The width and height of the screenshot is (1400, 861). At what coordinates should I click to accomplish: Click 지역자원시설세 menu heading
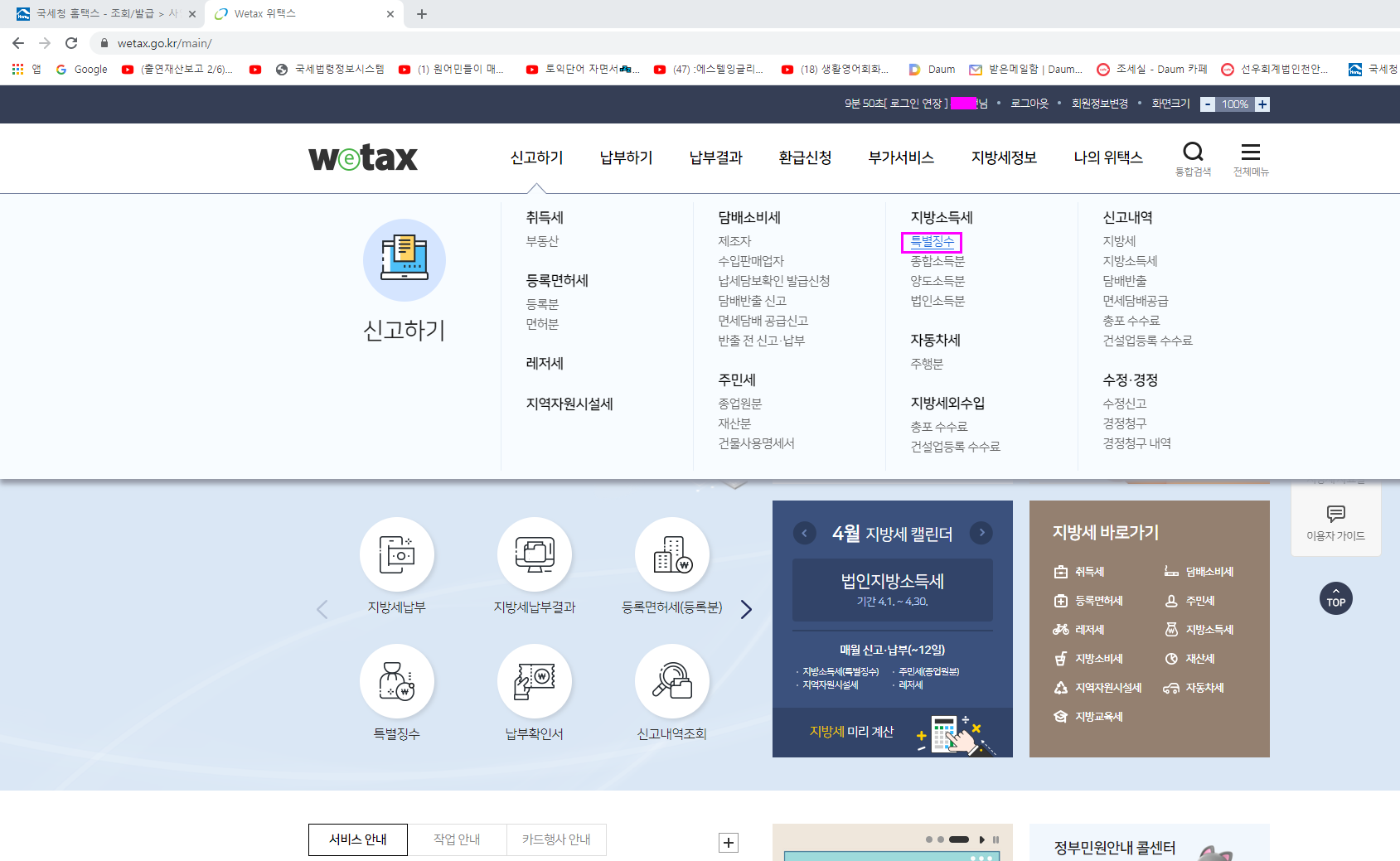click(x=569, y=404)
